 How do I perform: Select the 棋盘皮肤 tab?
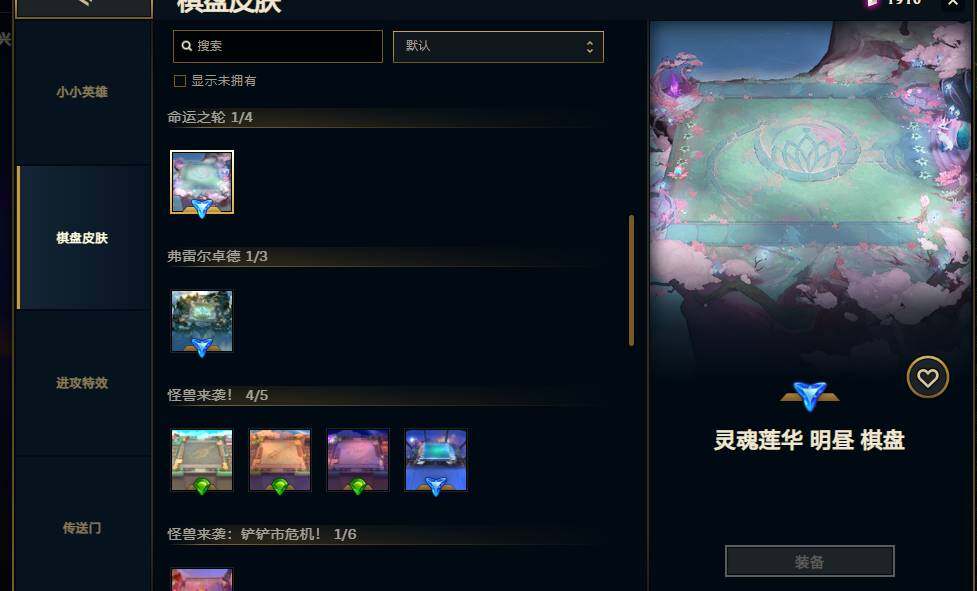(82, 238)
